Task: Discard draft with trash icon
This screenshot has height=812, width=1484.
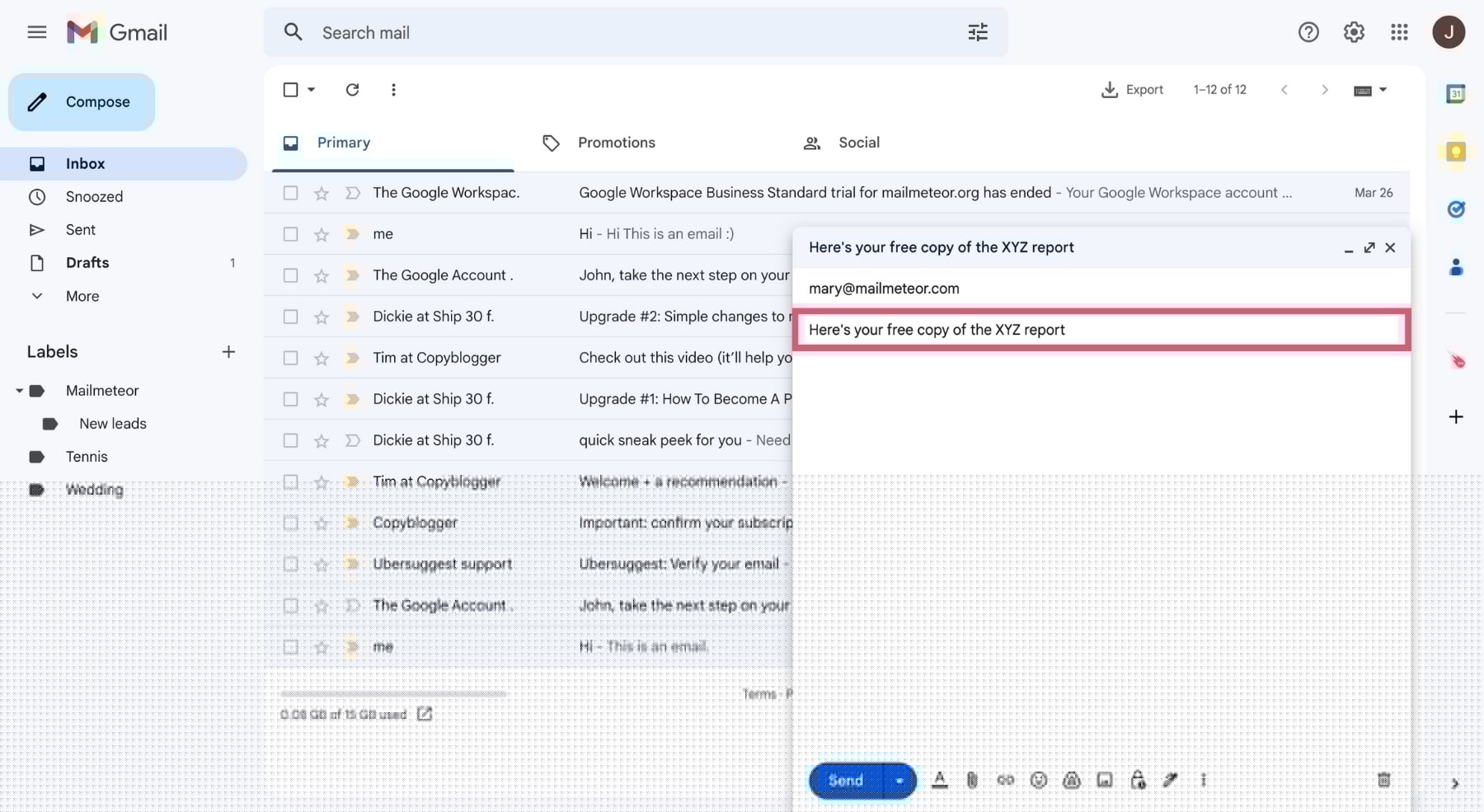Action: pyautogui.click(x=1383, y=780)
